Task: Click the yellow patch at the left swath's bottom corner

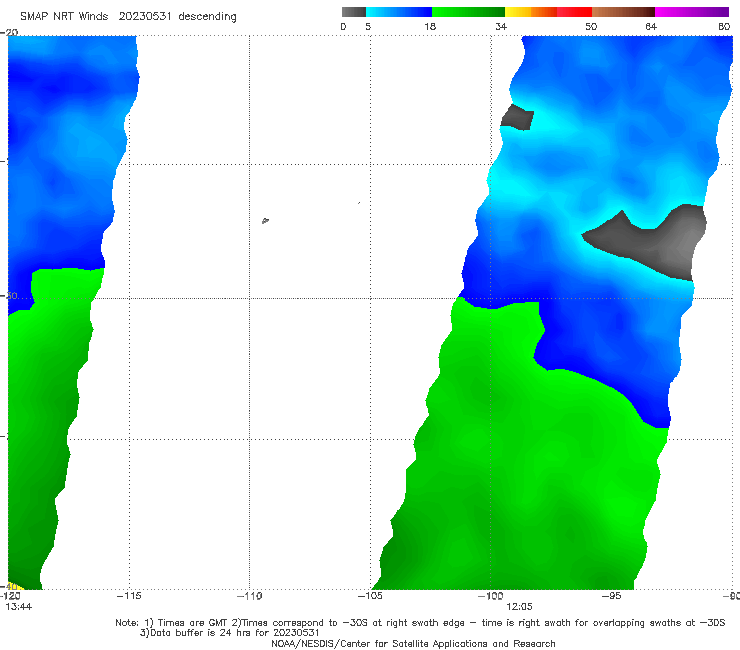Action: pyautogui.click(x=16, y=586)
